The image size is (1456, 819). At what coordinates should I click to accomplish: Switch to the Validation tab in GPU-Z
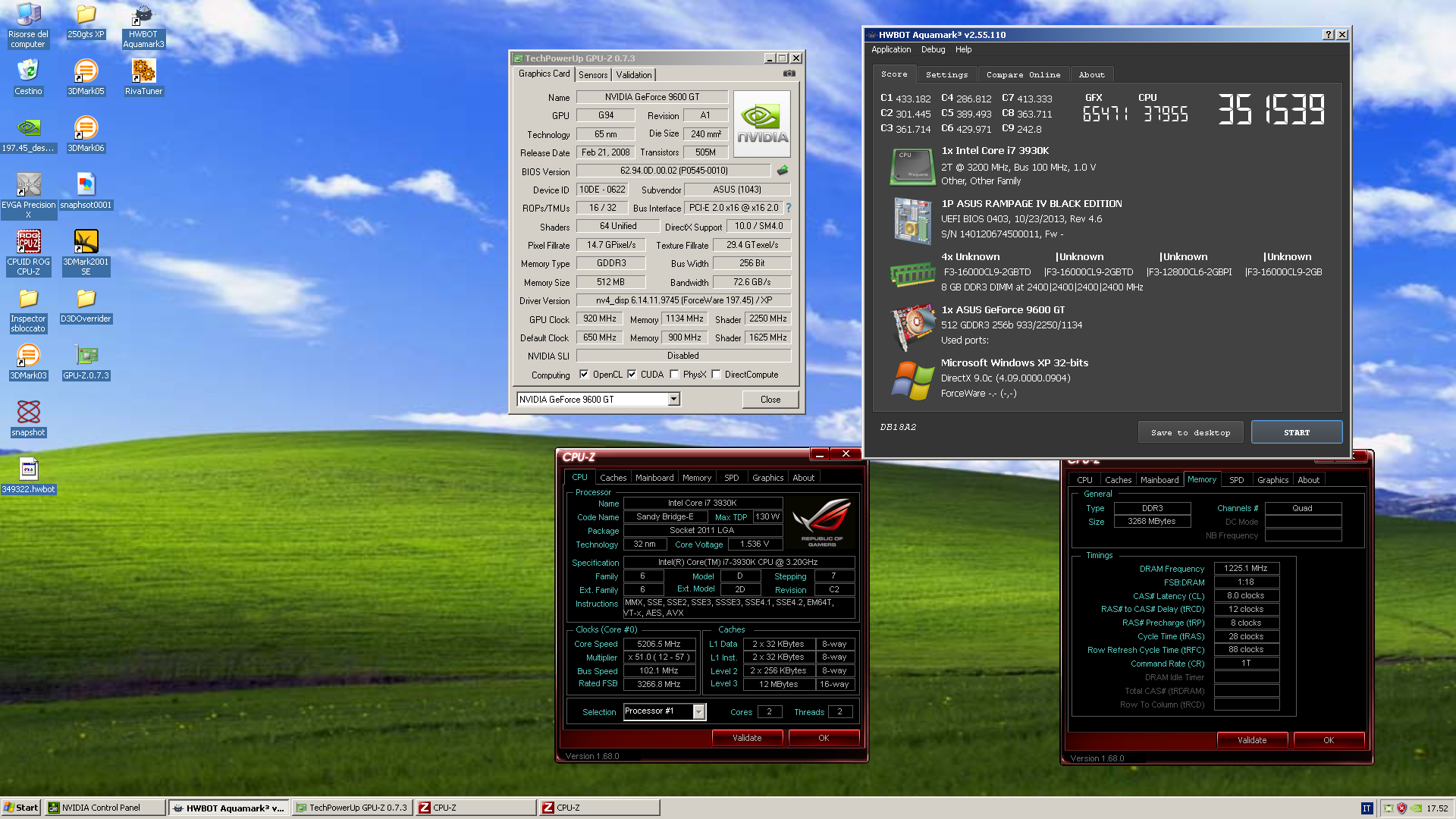pos(634,75)
